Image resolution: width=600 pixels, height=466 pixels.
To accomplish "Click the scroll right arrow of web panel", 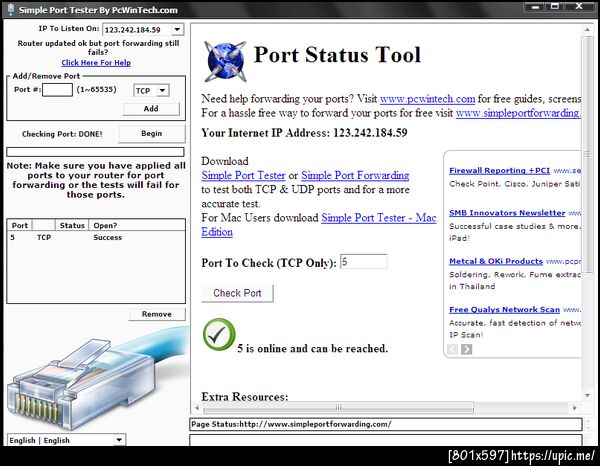I will click(x=574, y=407).
